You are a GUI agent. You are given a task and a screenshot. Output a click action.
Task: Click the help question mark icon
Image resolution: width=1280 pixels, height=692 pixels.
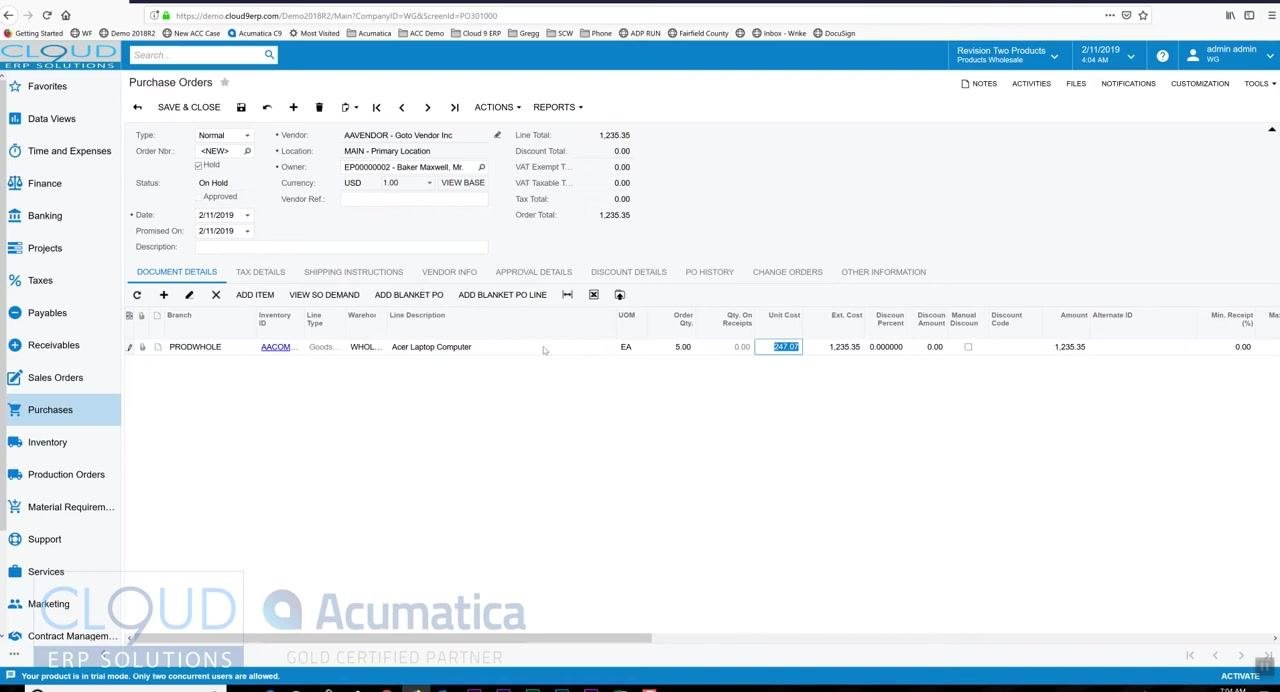point(1162,56)
